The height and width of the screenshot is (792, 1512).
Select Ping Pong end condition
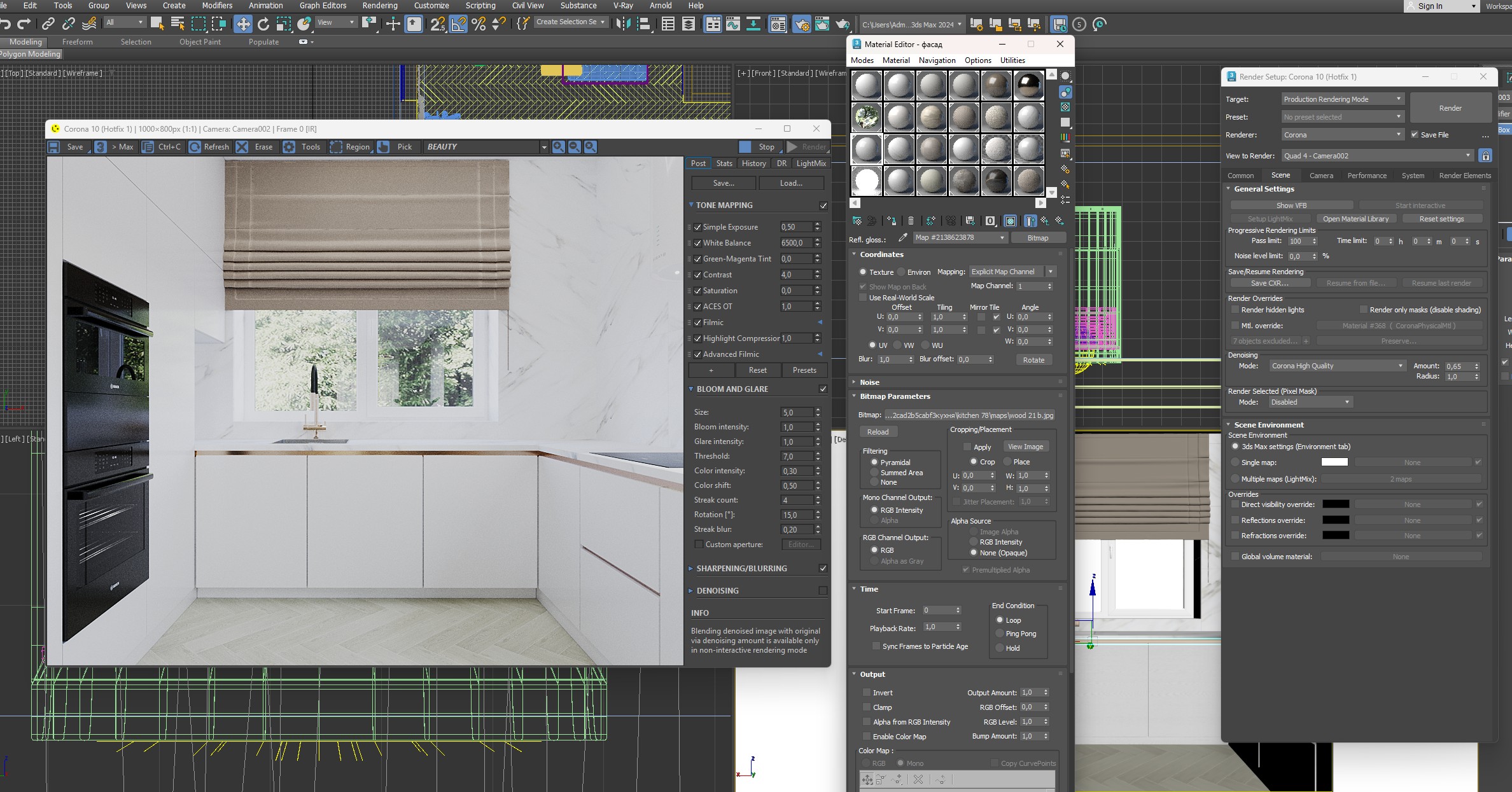pos(1000,634)
